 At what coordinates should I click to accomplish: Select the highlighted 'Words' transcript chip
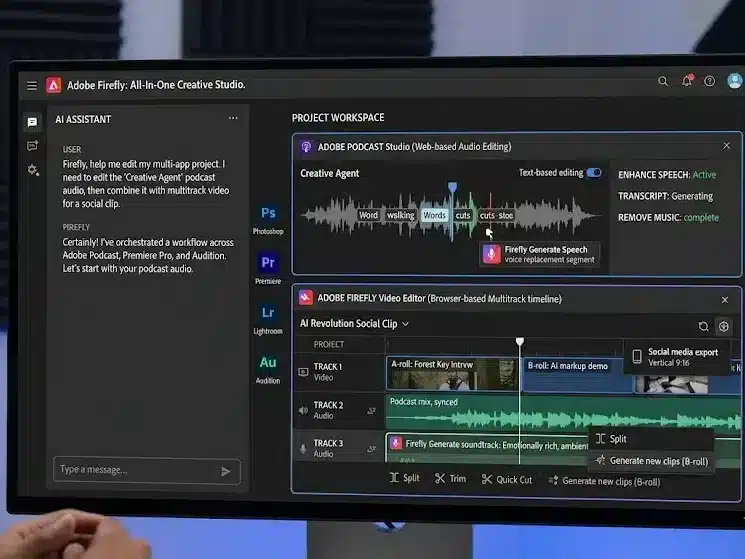434,215
